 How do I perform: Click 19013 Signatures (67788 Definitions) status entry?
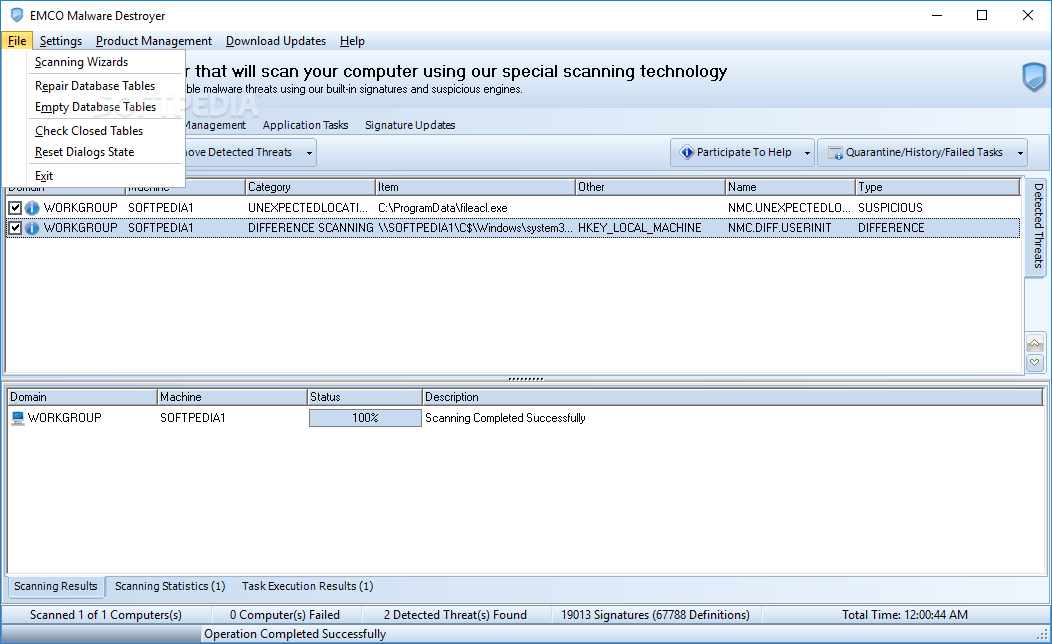(x=655, y=614)
